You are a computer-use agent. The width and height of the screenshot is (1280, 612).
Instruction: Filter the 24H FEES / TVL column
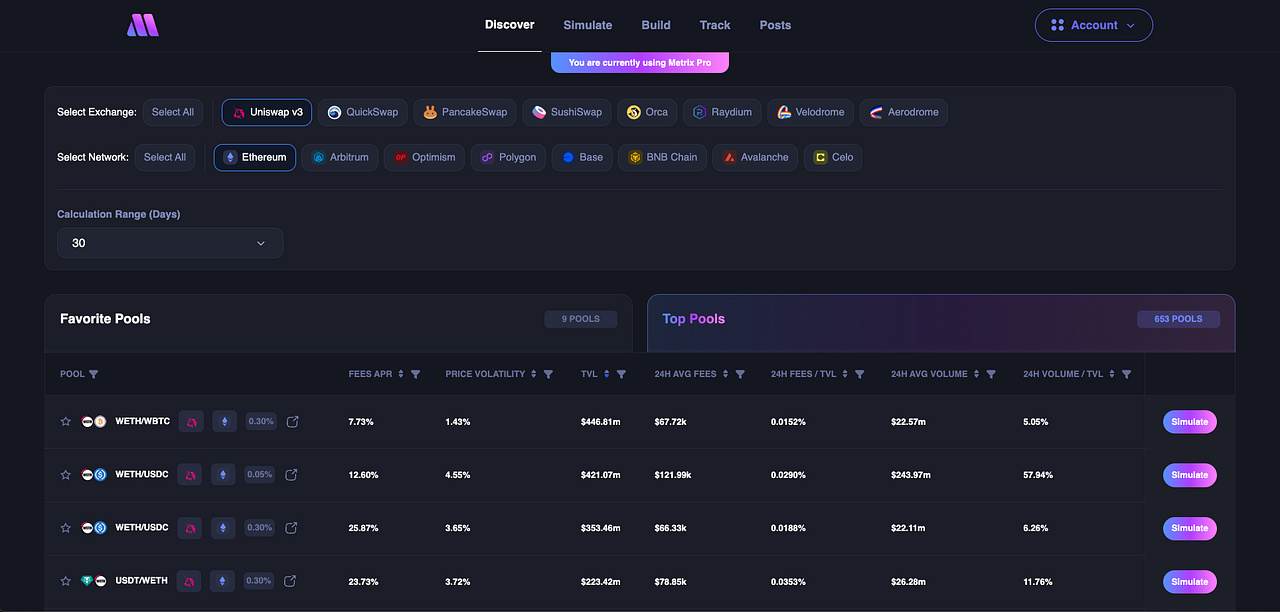pyautogui.click(x=861, y=374)
